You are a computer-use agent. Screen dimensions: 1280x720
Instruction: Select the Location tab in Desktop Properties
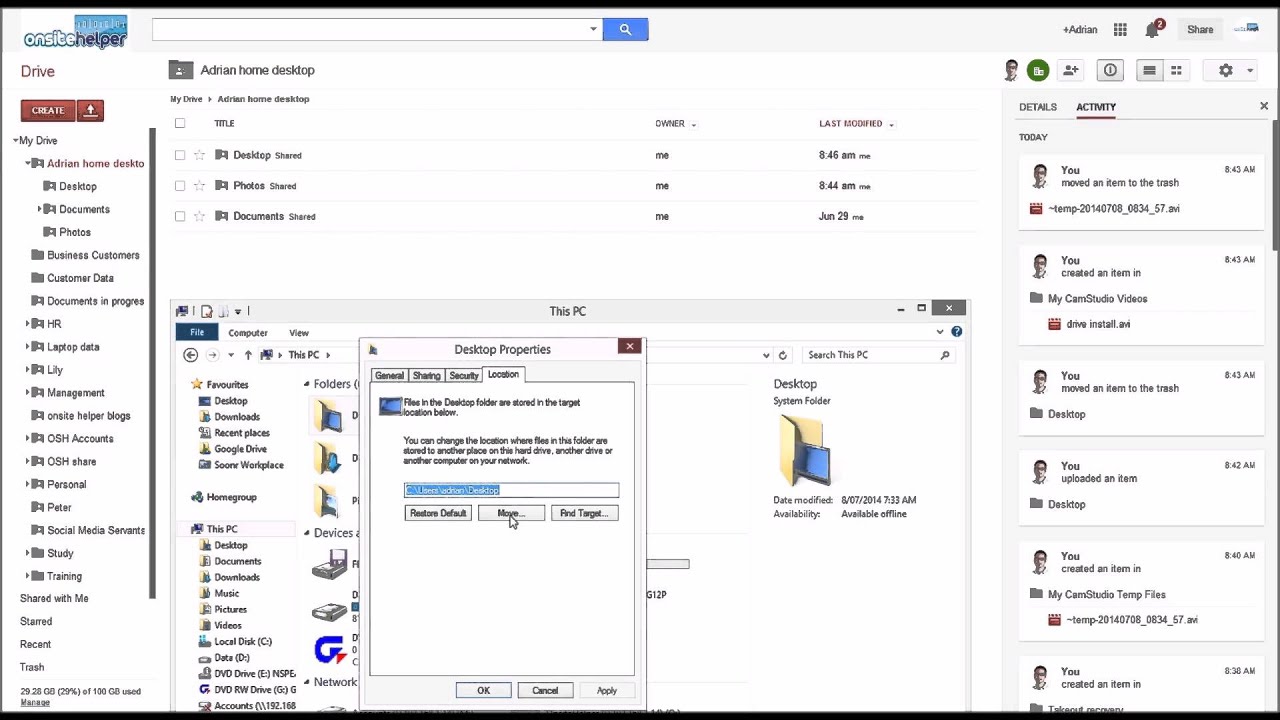(x=503, y=374)
